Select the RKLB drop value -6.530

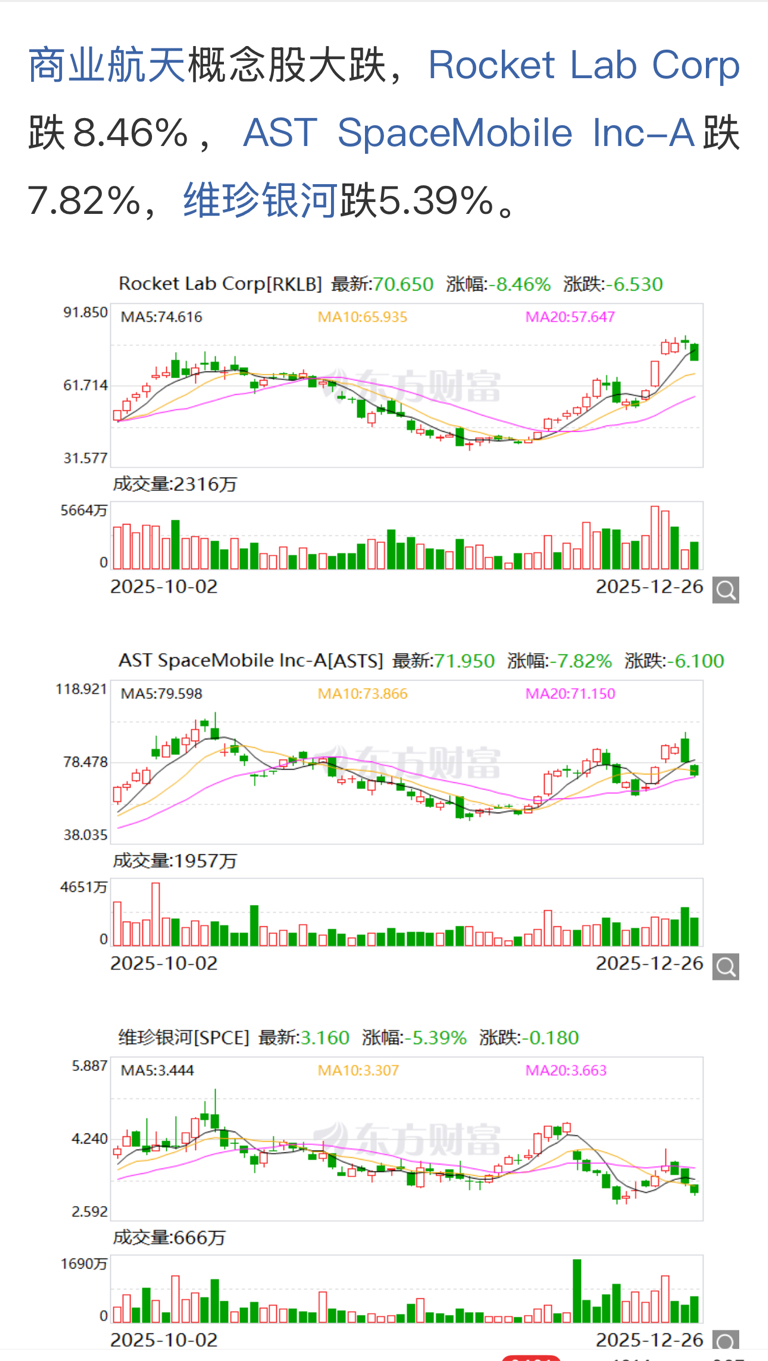click(x=633, y=284)
